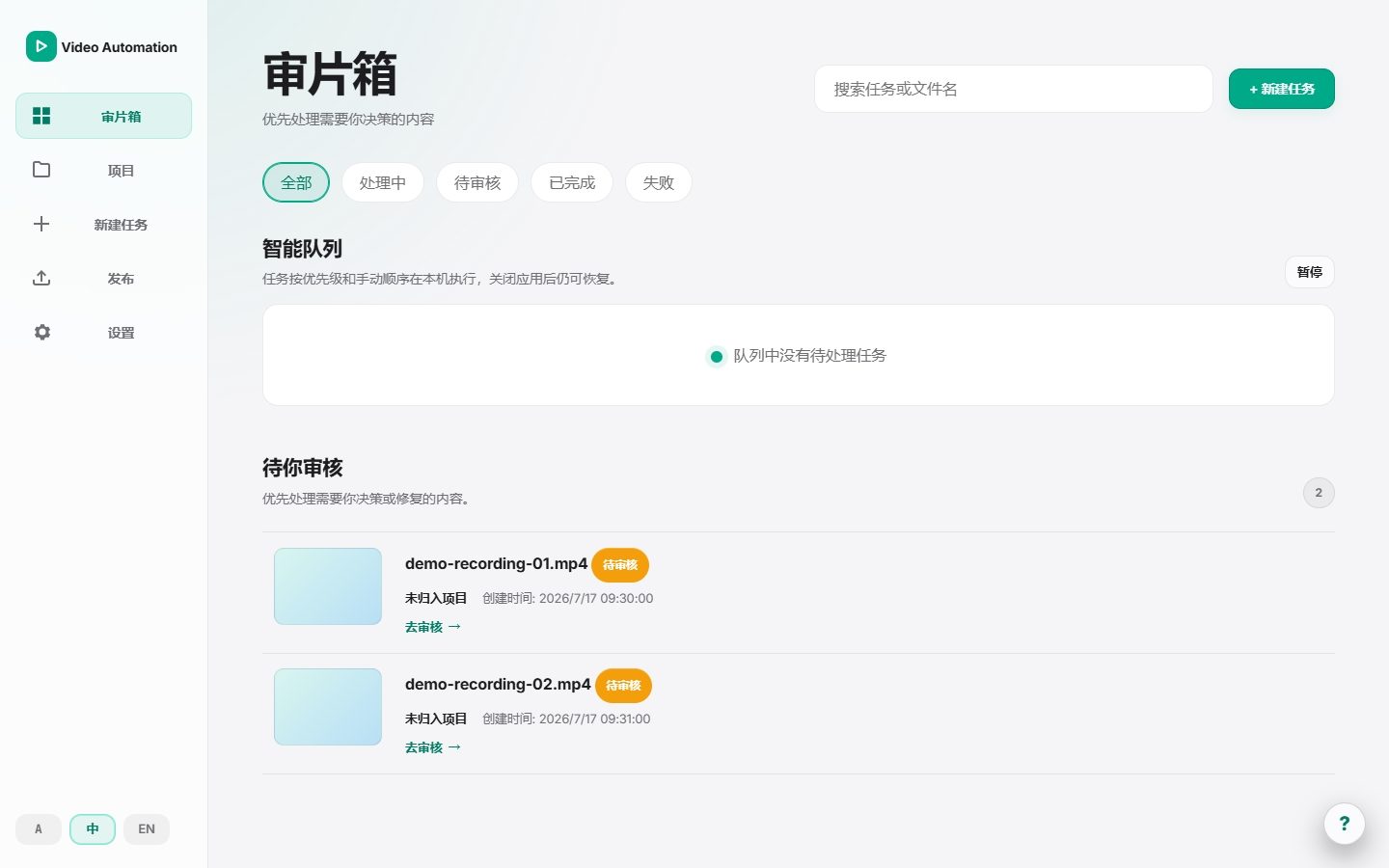Viewport: 1389px width, 868px height.
Task: Switch interface language to 中
Action: 93,829
